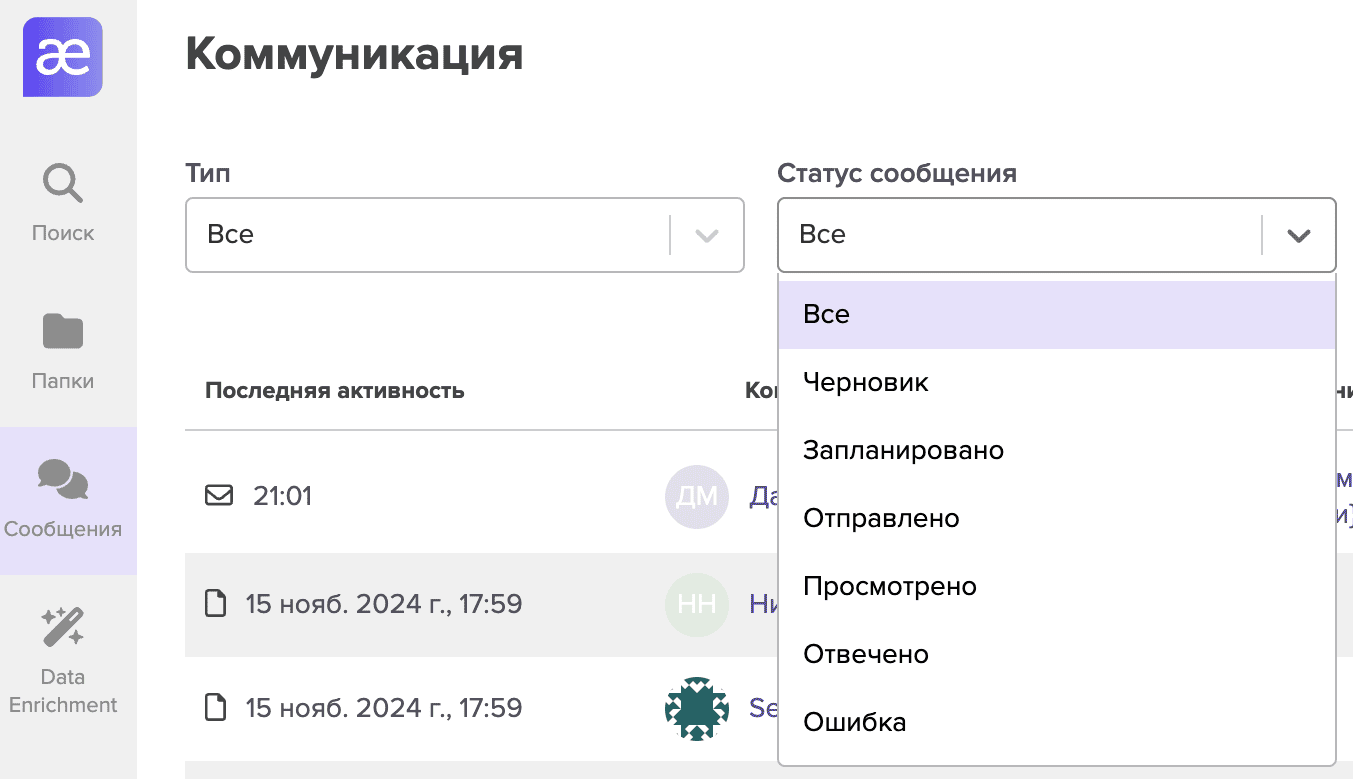This screenshot has height=779, width=1353.
Task: Open Папки folder section
Action: tap(63, 351)
